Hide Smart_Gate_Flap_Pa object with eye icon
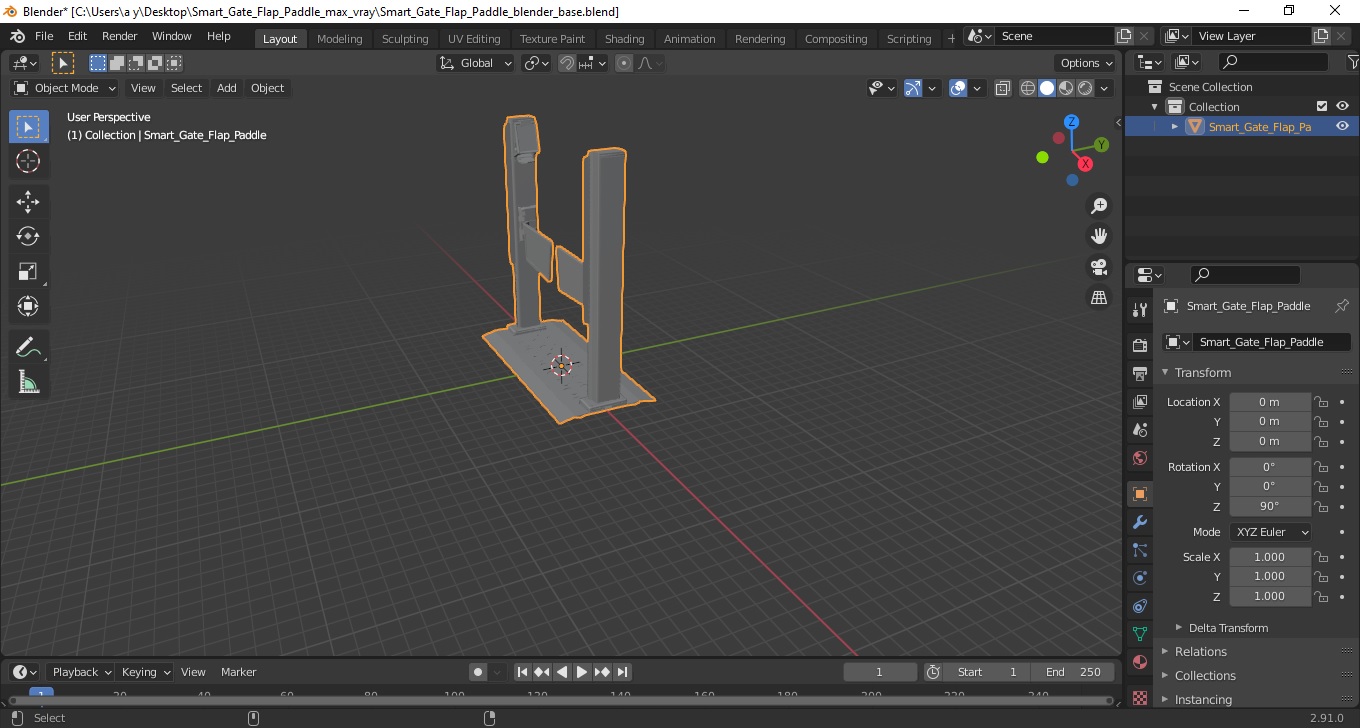 1342,126
